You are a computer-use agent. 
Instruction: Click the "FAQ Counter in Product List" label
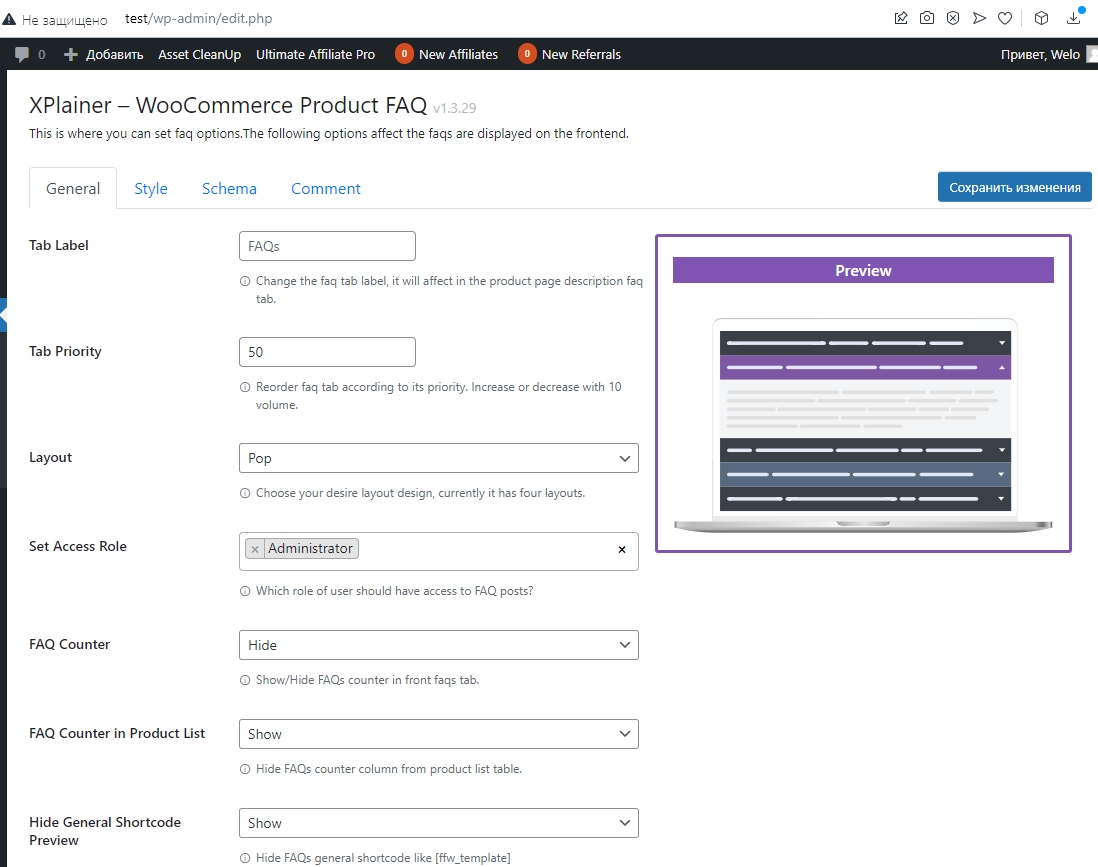coord(117,733)
